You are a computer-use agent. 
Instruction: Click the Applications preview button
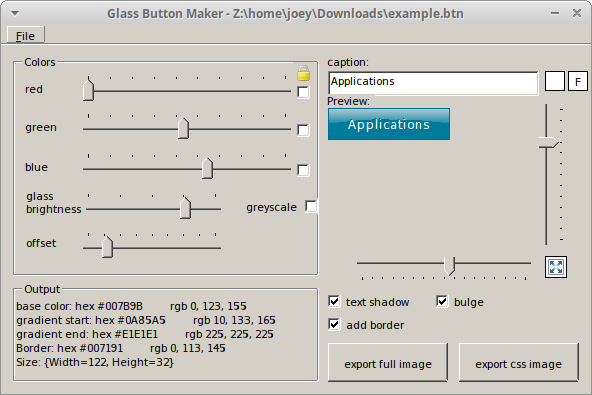(389, 124)
